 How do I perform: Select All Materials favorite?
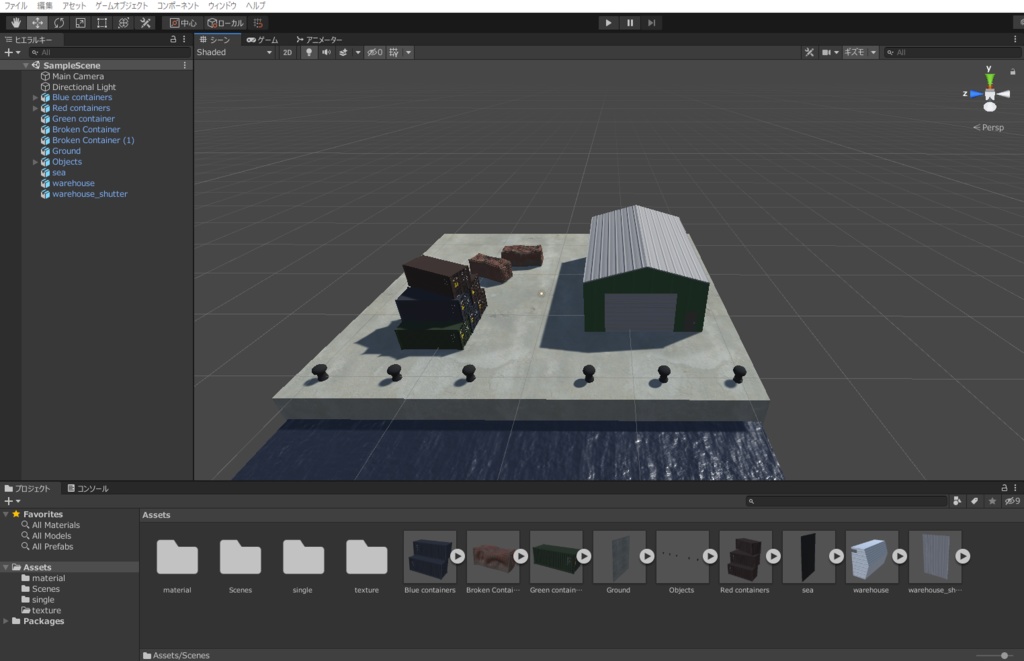[x=56, y=525]
